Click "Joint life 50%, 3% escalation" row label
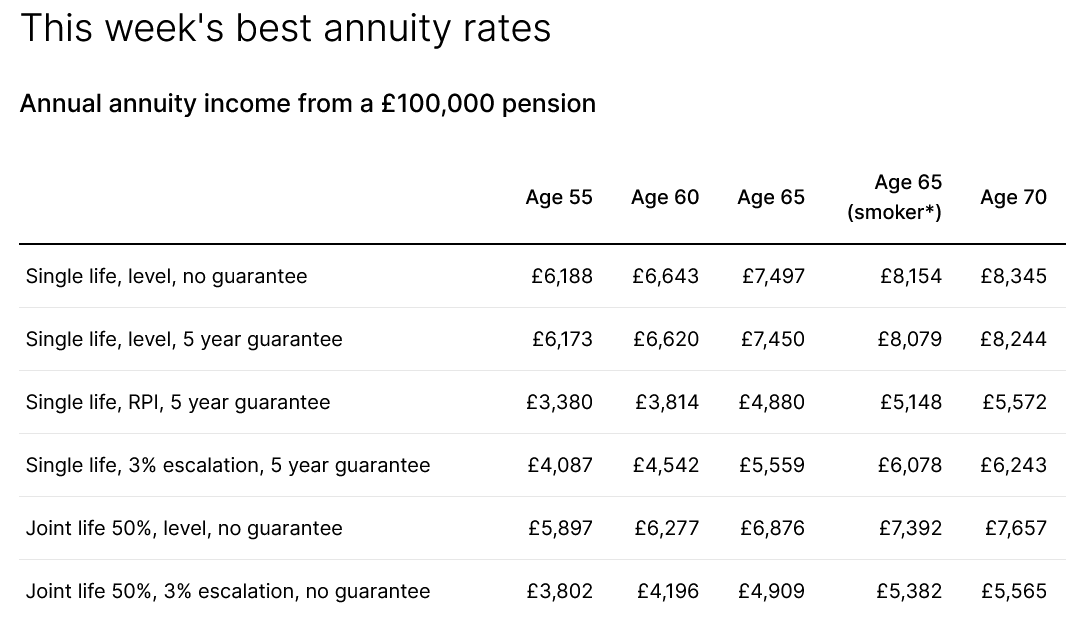This screenshot has height=622, width=1066. point(228,591)
